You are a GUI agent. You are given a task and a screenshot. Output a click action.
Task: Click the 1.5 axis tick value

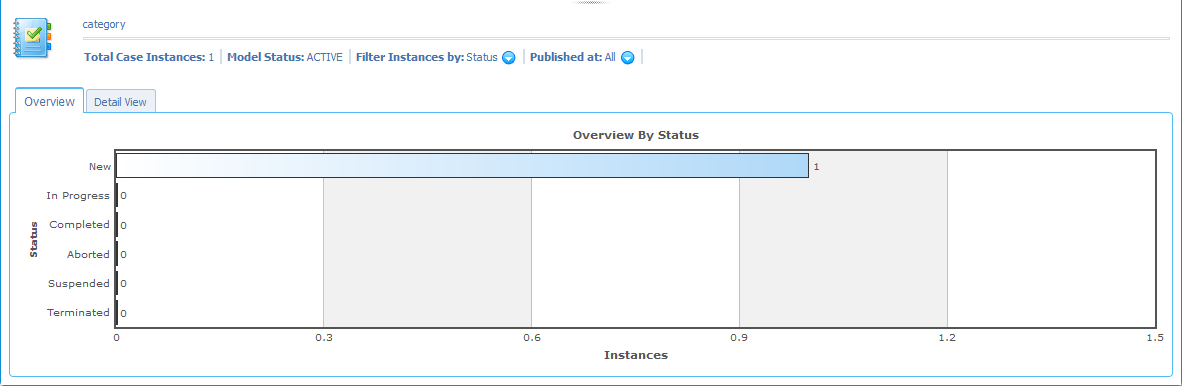1155,339
